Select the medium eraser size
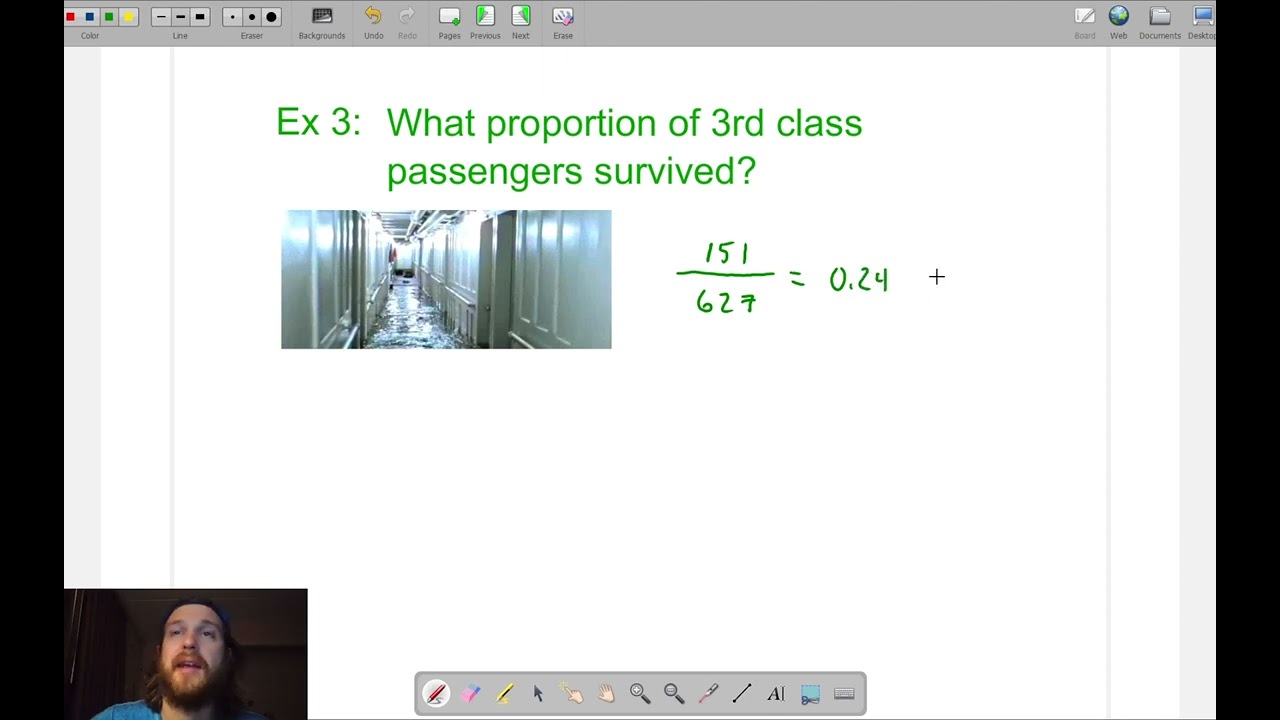1280x720 pixels. [x=251, y=17]
